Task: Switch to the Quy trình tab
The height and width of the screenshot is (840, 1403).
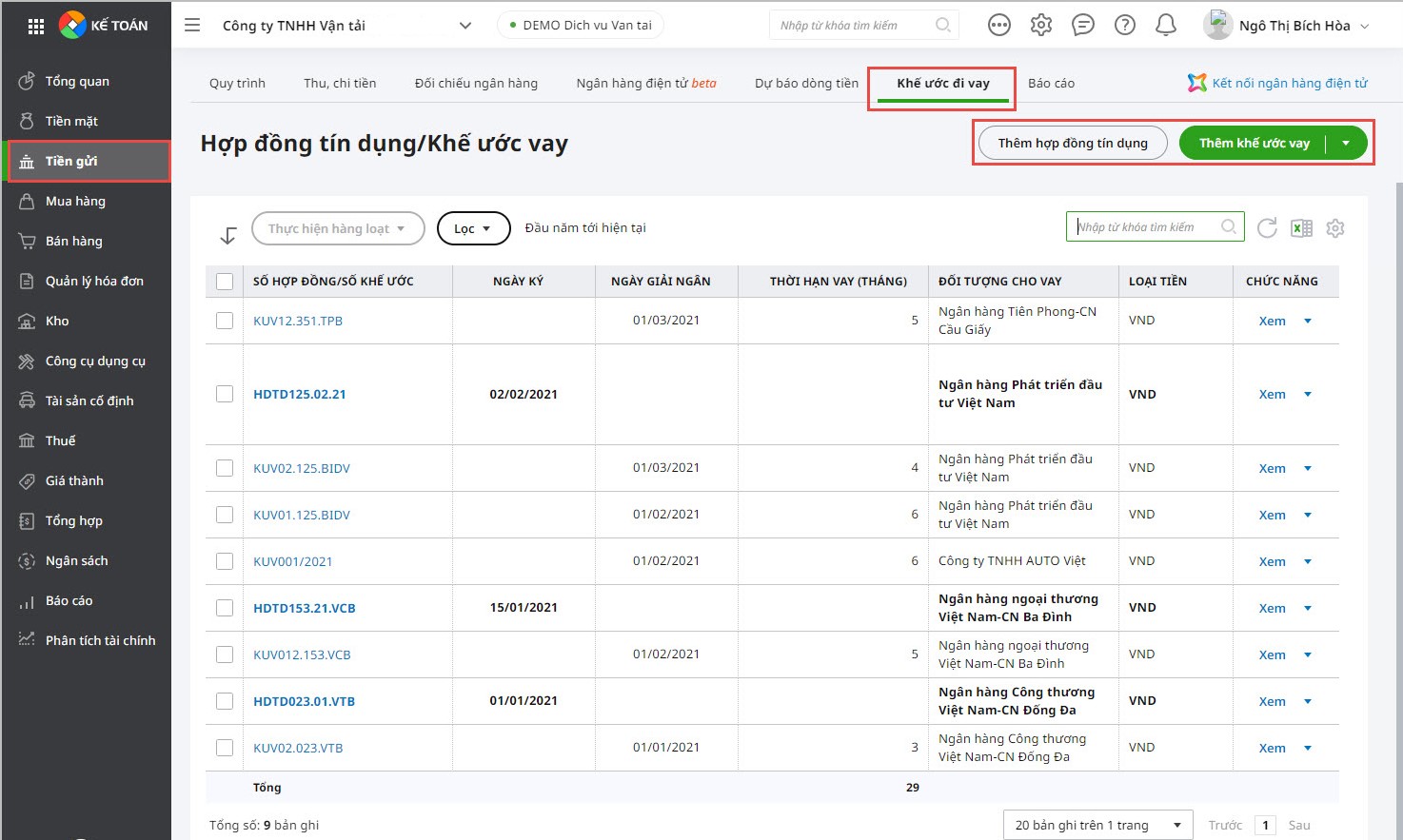Action: pos(237,83)
